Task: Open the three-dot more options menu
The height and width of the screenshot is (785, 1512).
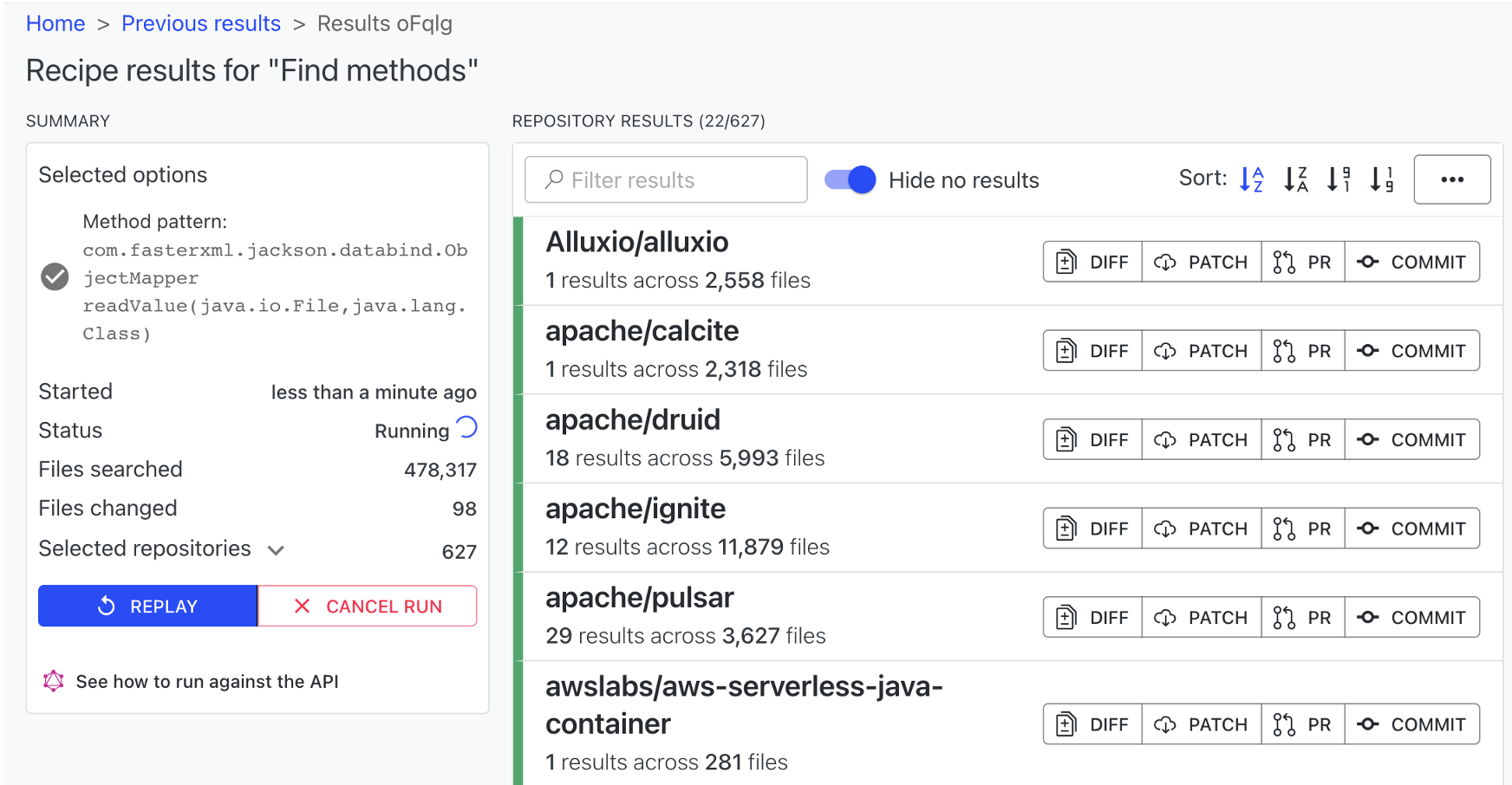Action: coord(1452,179)
